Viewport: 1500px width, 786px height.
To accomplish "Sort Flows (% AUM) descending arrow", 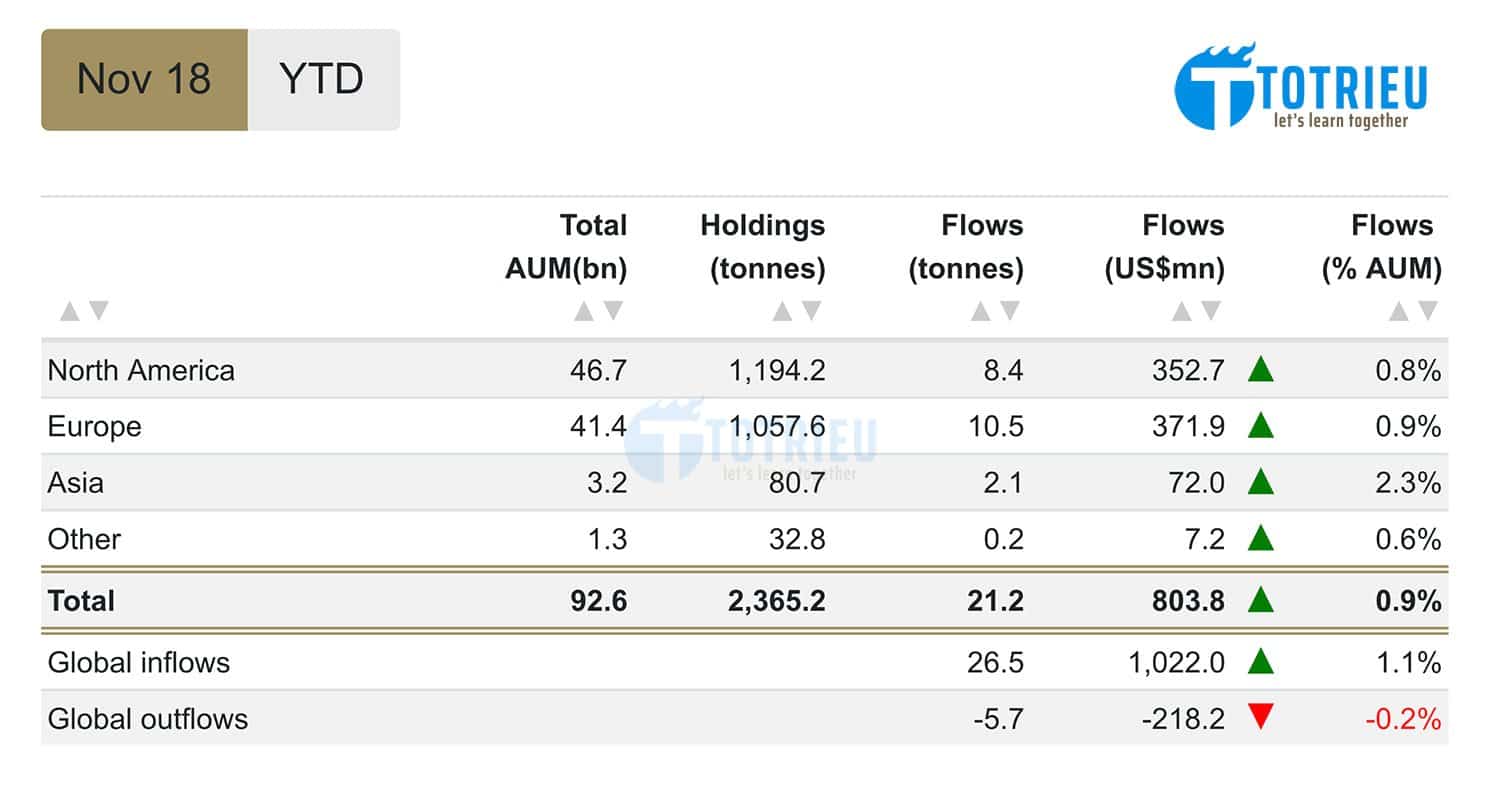I will click(x=1428, y=312).
